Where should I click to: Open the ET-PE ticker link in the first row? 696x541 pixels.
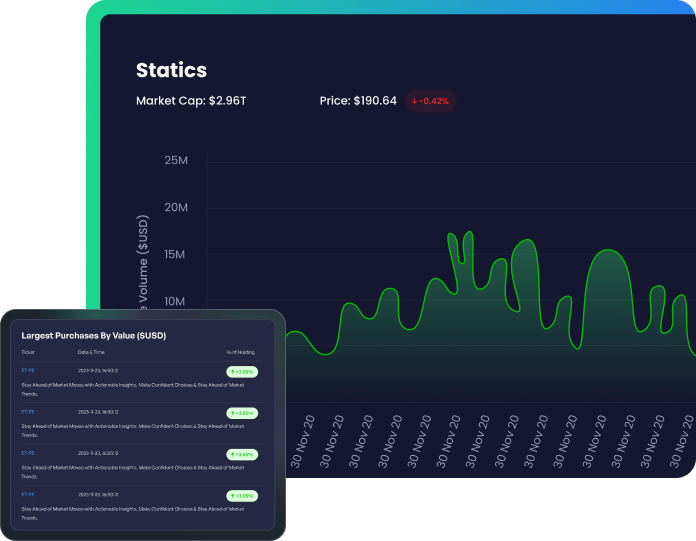pyautogui.click(x=28, y=370)
